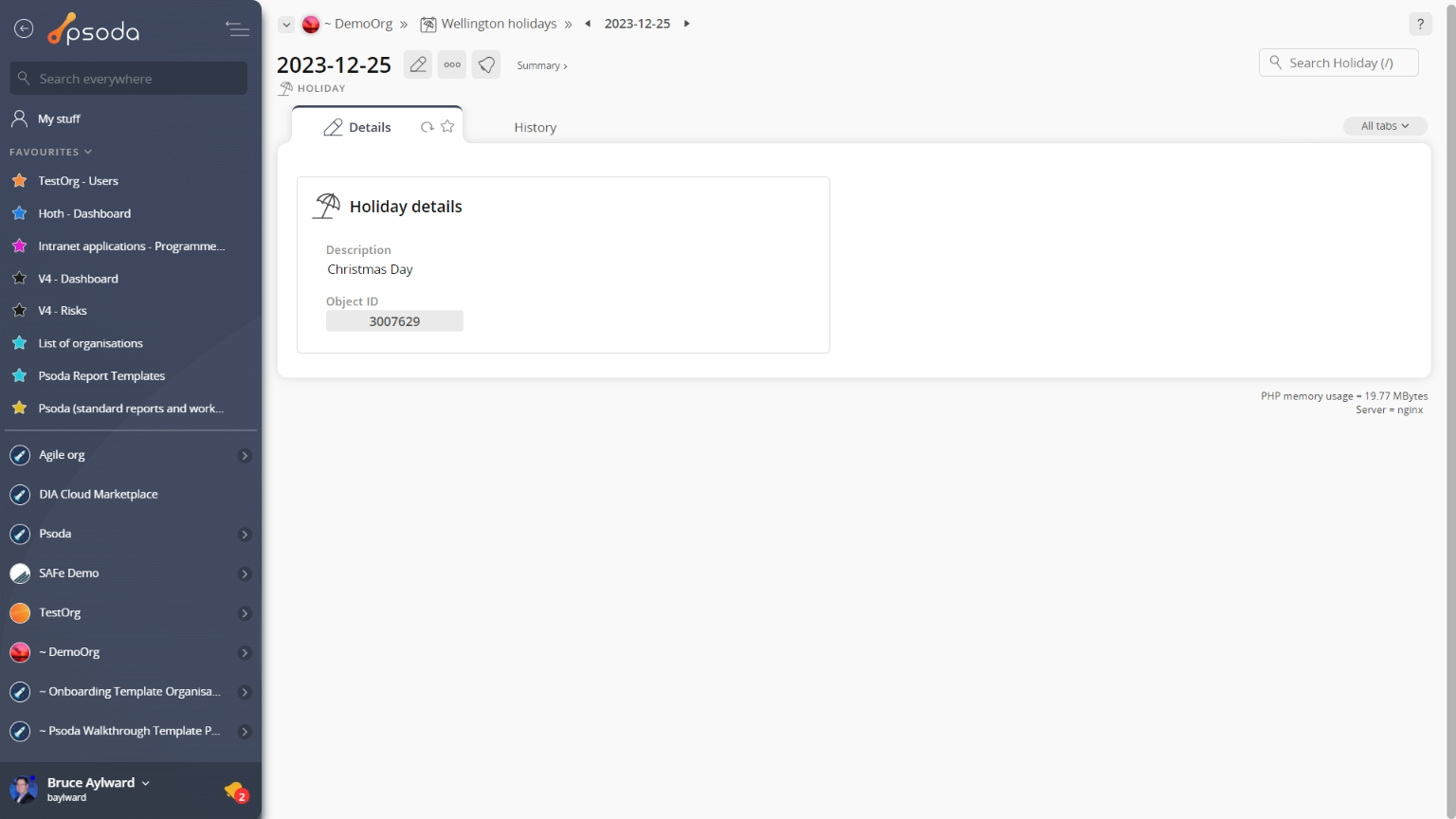1456x819 pixels.
Task: Click the edit pencil button beside 2023-12-25
Action: pos(418,64)
